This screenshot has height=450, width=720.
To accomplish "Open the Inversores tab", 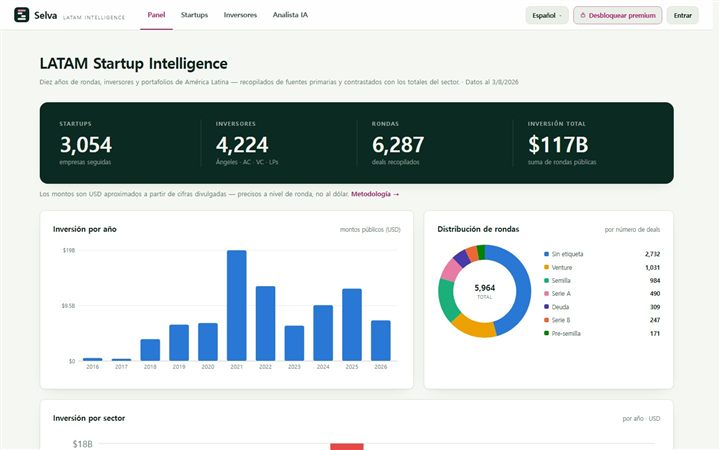I will [240, 15].
